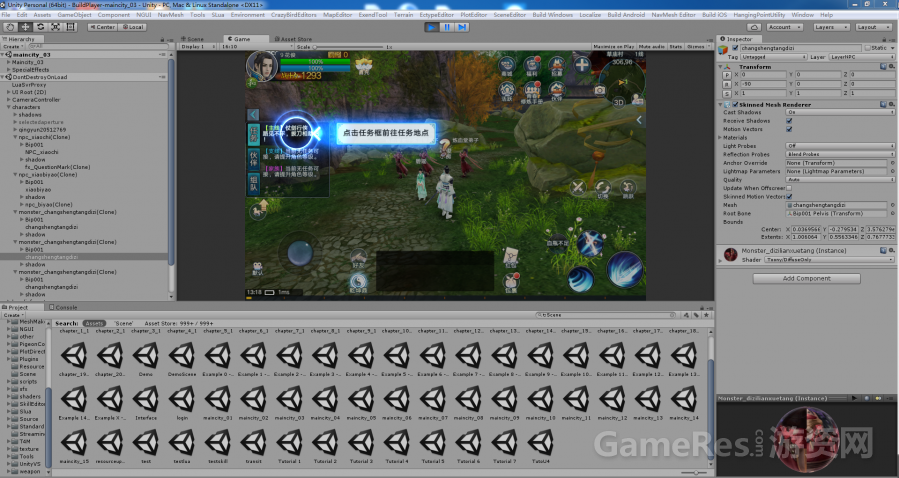899x478 pixels.
Task: Open the Cast Shadows dropdown
Action: pos(840,112)
